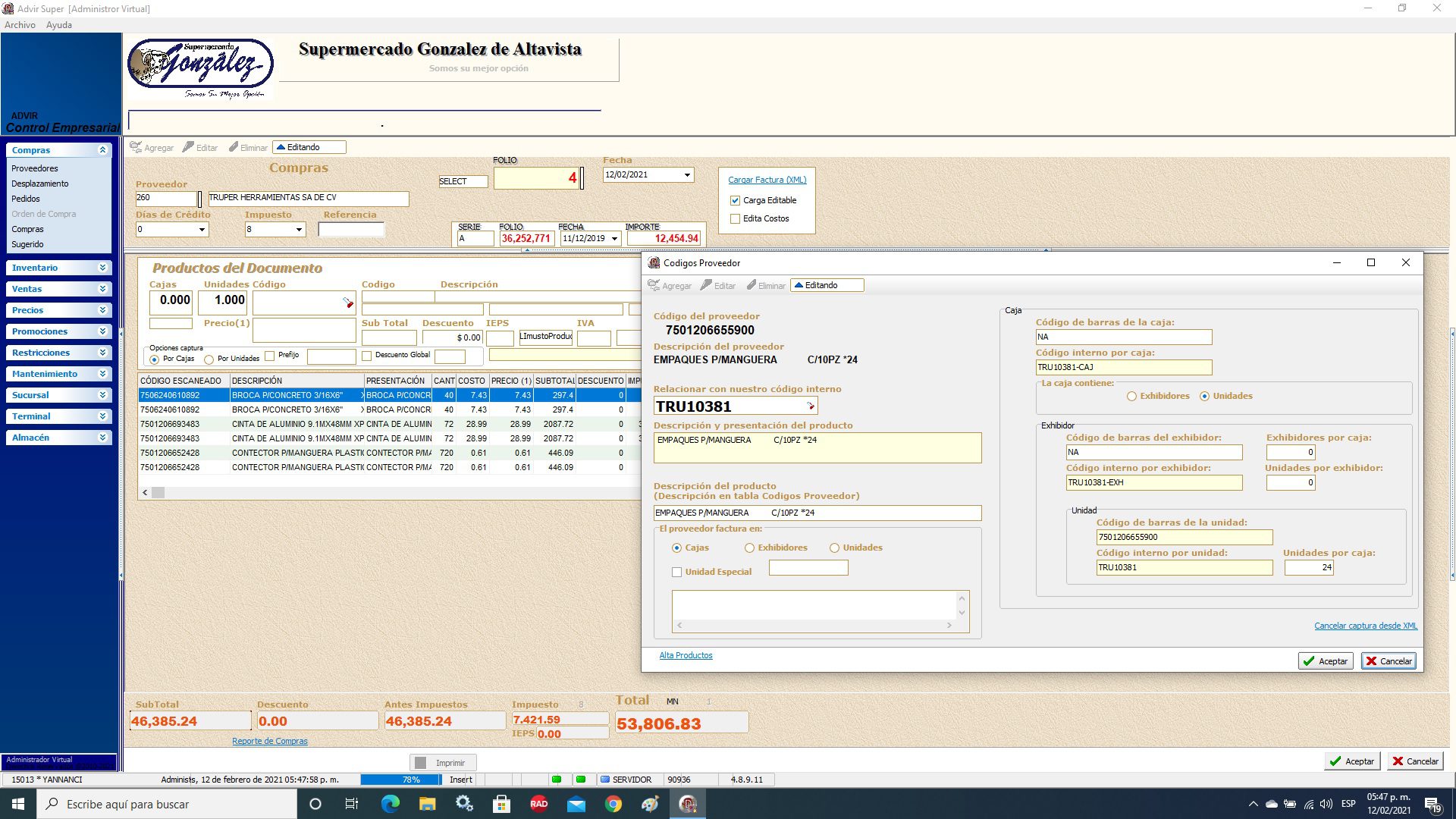Expand Almacén sidebar section
Image resolution: width=1456 pixels, height=819 pixels.
click(102, 438)
